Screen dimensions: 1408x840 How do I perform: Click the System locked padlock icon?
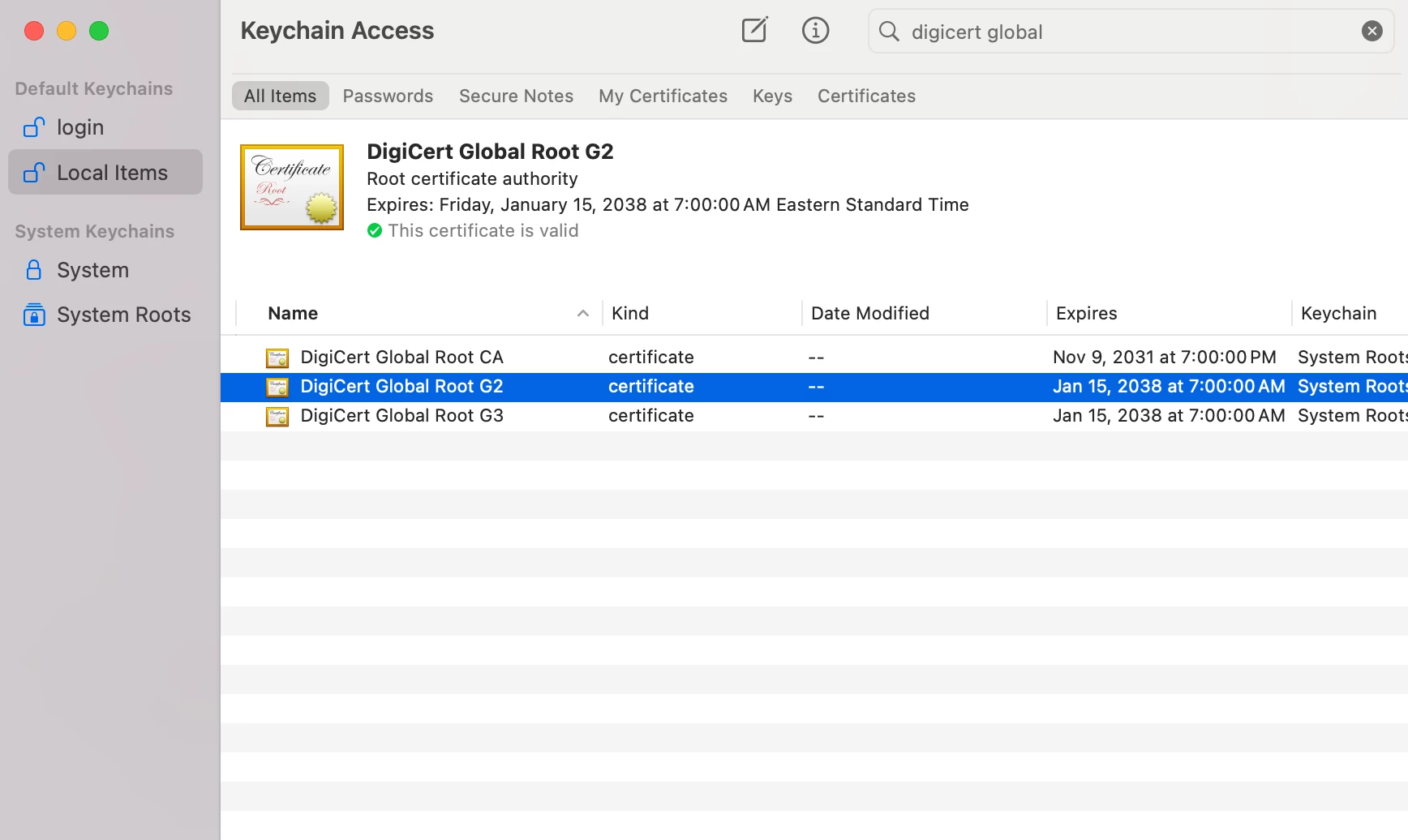point(34,270)
